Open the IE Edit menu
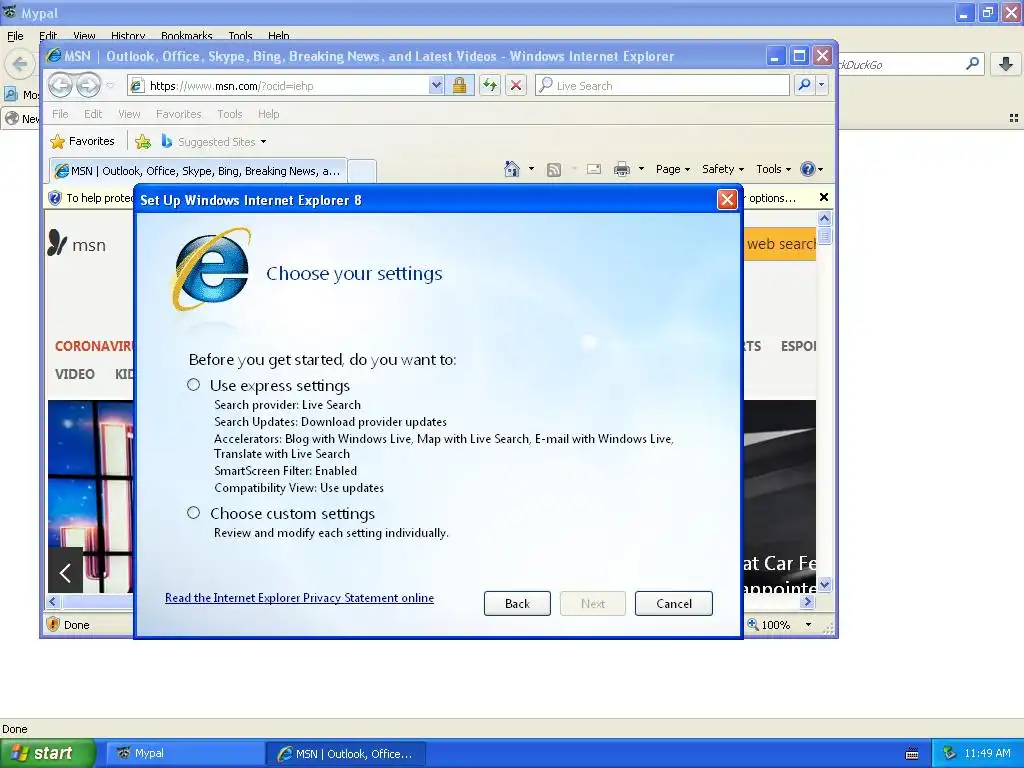1024x768 pixels. [93, 114]
